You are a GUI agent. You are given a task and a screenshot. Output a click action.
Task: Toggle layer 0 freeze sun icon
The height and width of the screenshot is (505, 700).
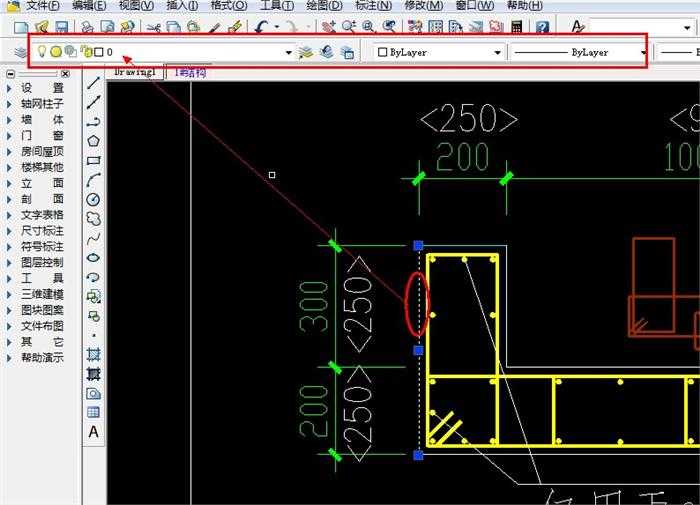[x=56, y=52]
